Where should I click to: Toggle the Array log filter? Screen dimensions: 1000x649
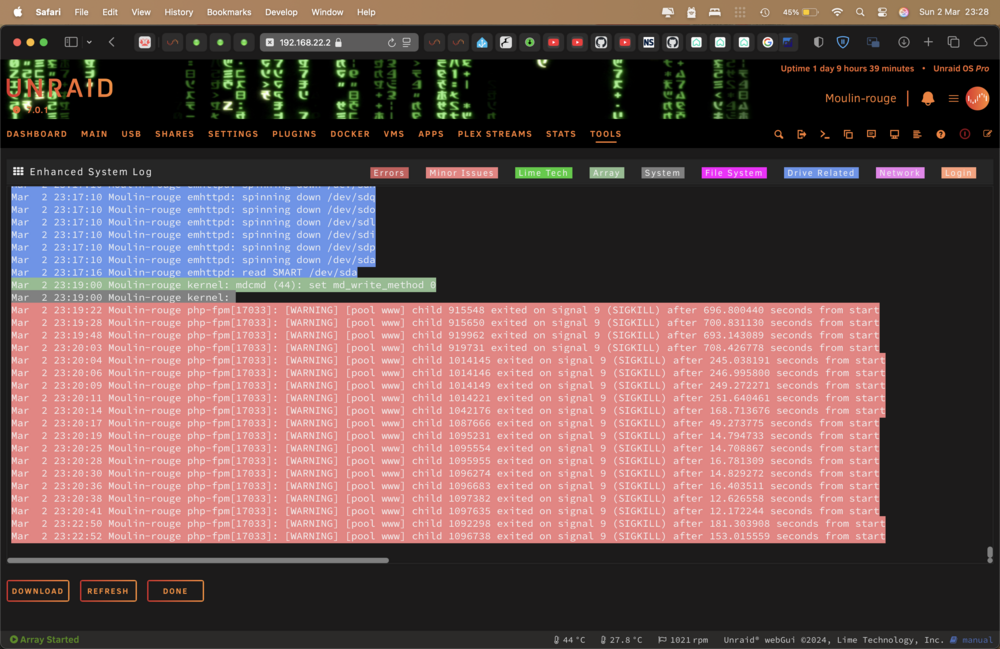click(607, 173)
